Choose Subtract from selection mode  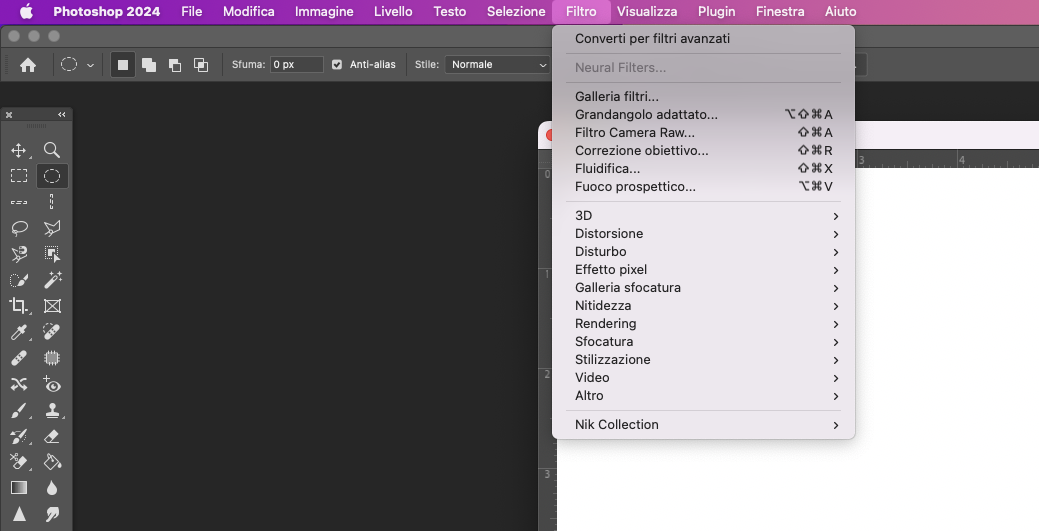pos(175,64)
